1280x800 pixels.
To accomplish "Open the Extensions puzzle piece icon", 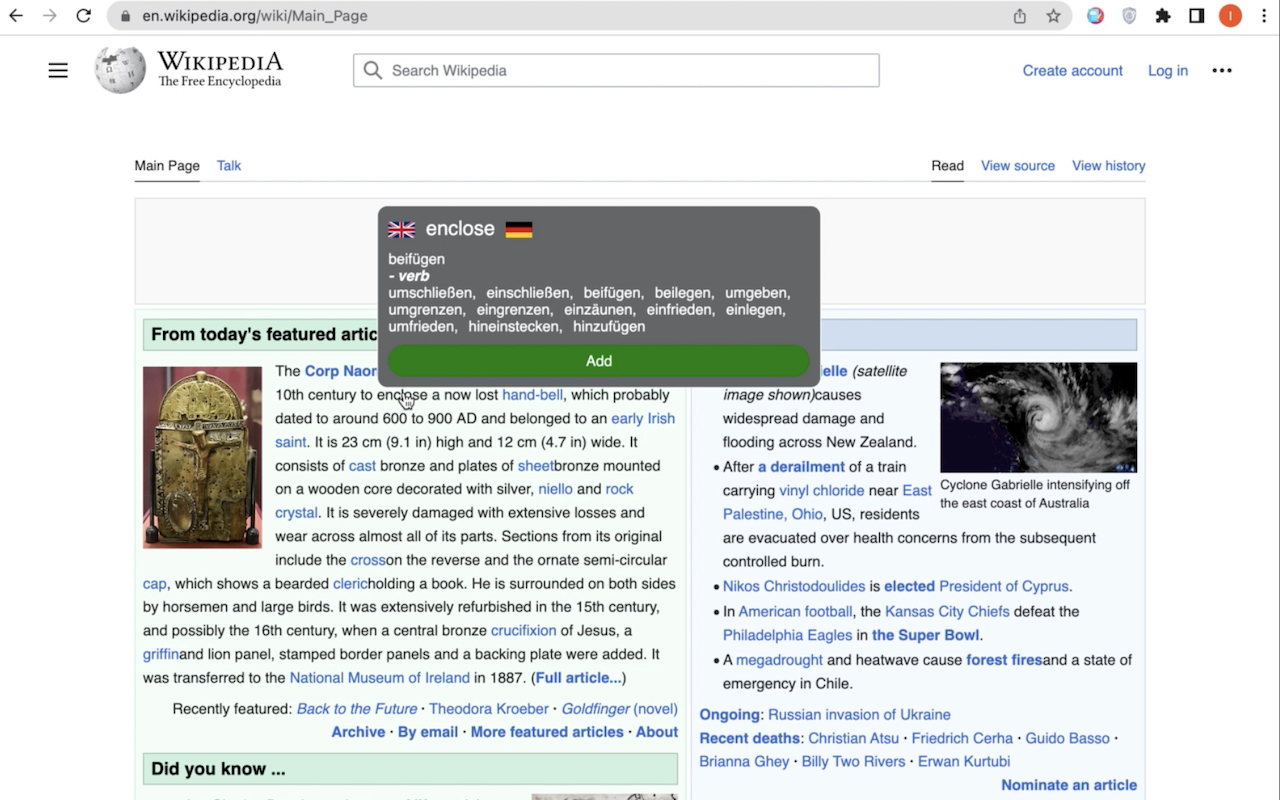I will point(1162,16).
